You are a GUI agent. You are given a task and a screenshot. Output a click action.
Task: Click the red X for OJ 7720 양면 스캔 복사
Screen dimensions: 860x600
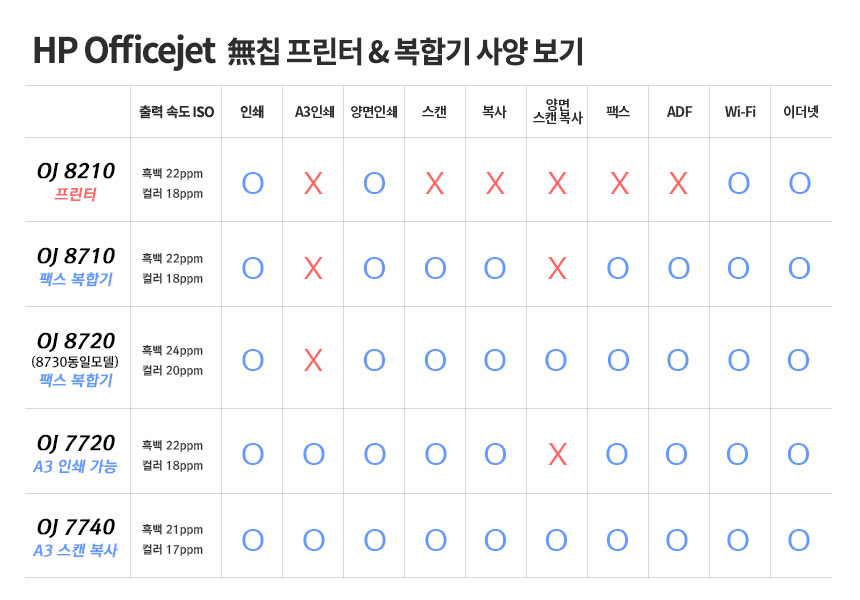coord(557,454)
